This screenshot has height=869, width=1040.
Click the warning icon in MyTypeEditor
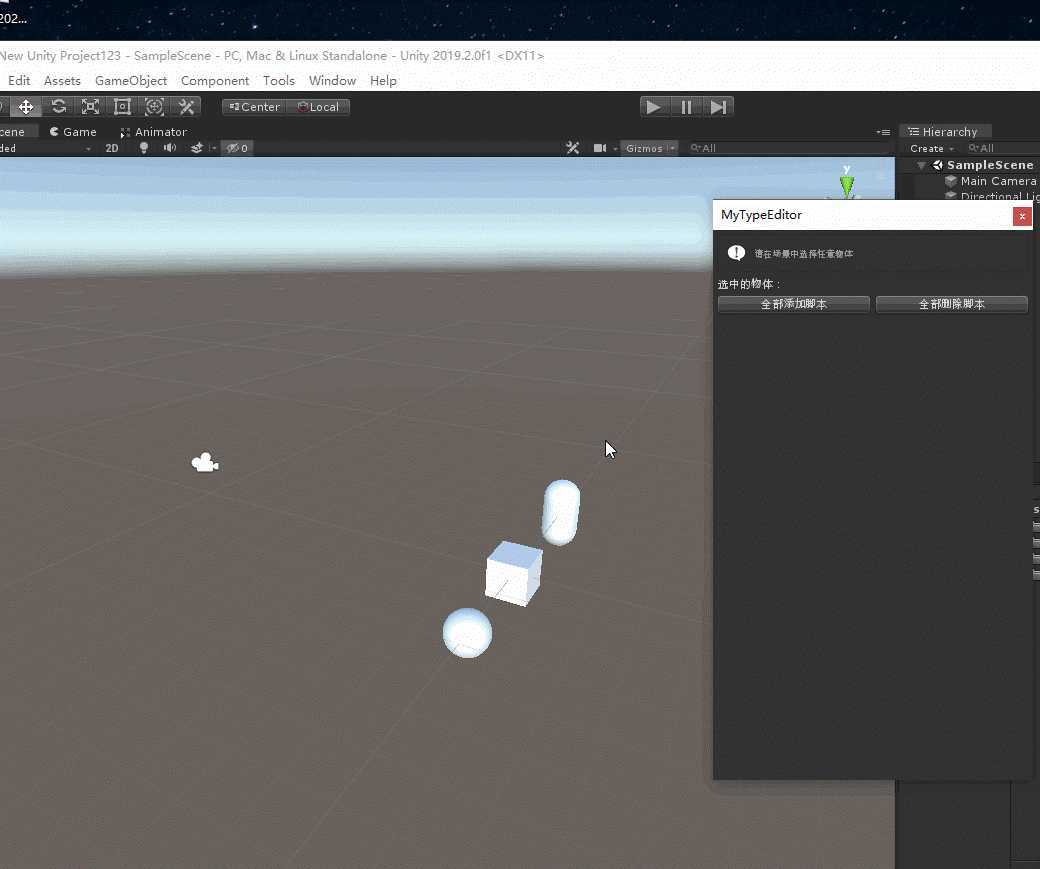(736, 253)
